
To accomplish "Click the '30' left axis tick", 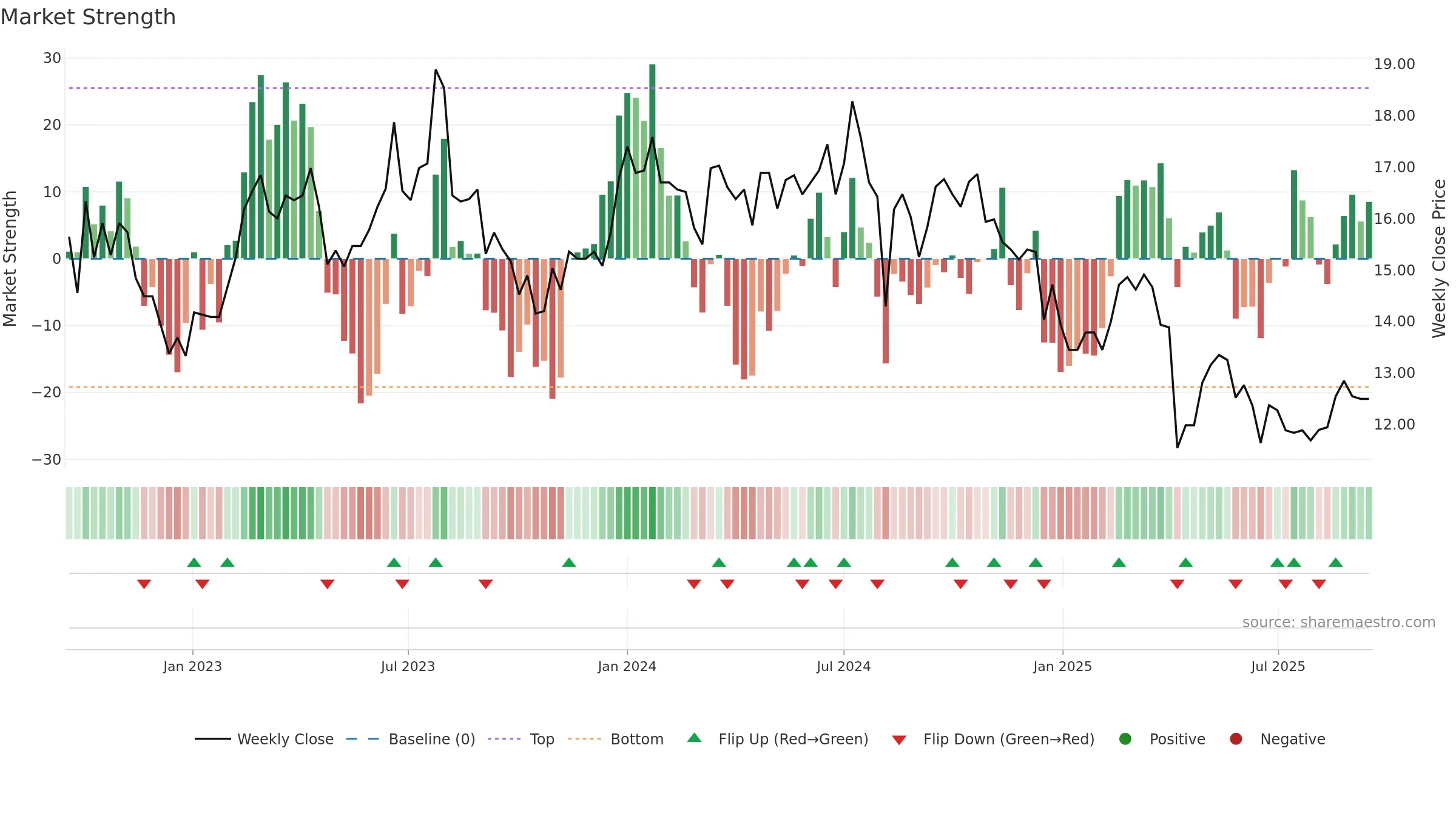I will point(52,58).
